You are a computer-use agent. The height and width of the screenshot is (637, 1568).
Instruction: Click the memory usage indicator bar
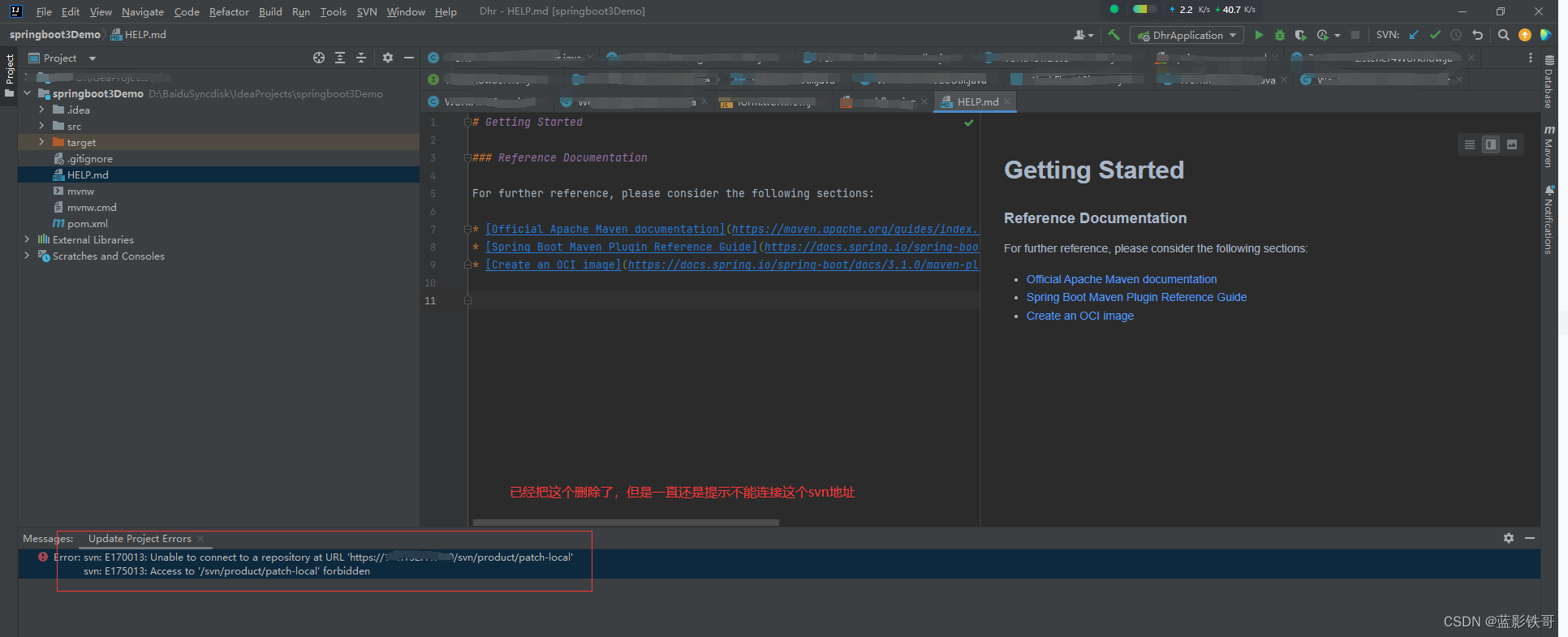coord(1144,9)
